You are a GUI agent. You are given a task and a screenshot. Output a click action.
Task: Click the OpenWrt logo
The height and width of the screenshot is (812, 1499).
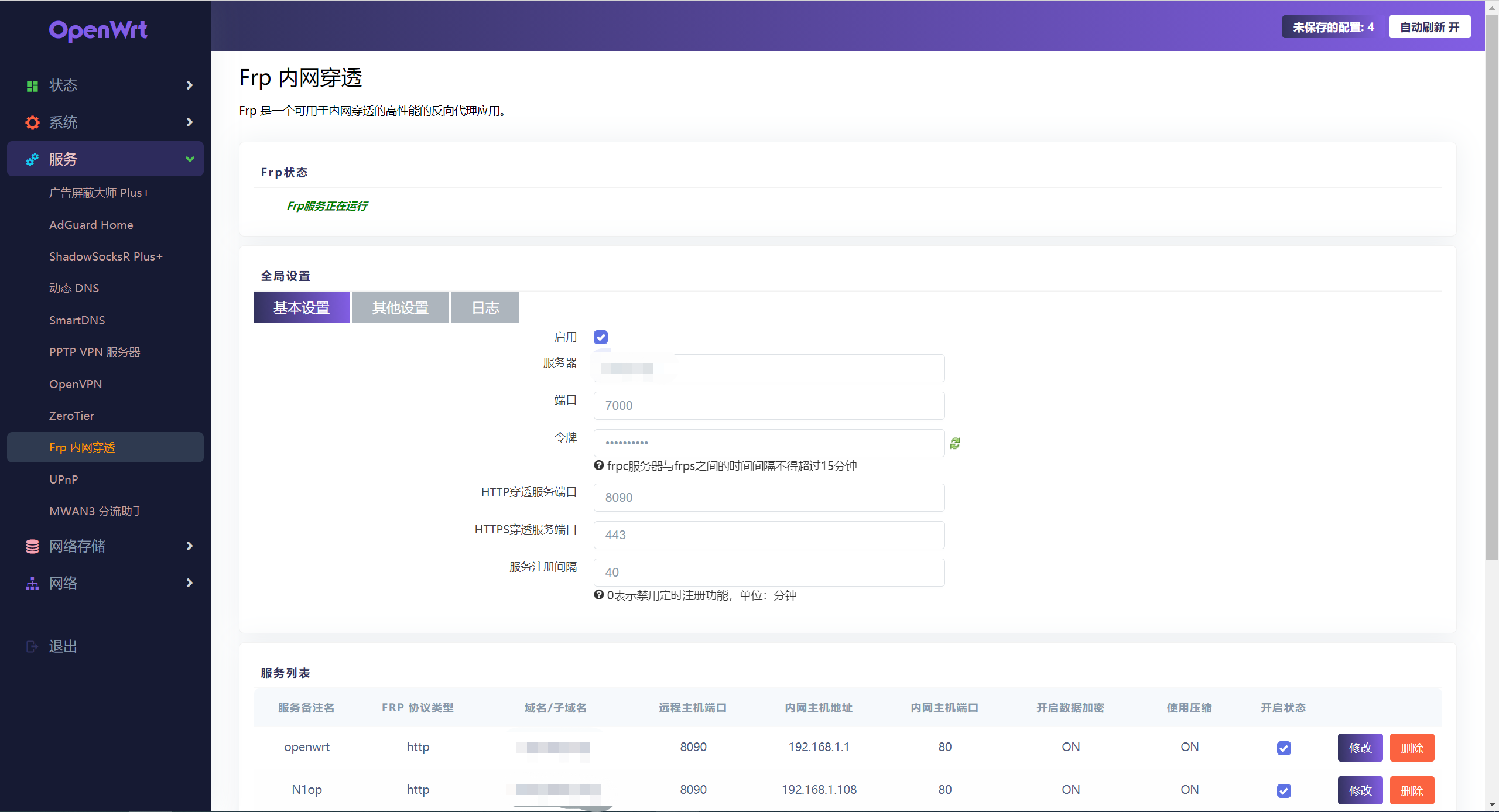click(x=98, y=30)
